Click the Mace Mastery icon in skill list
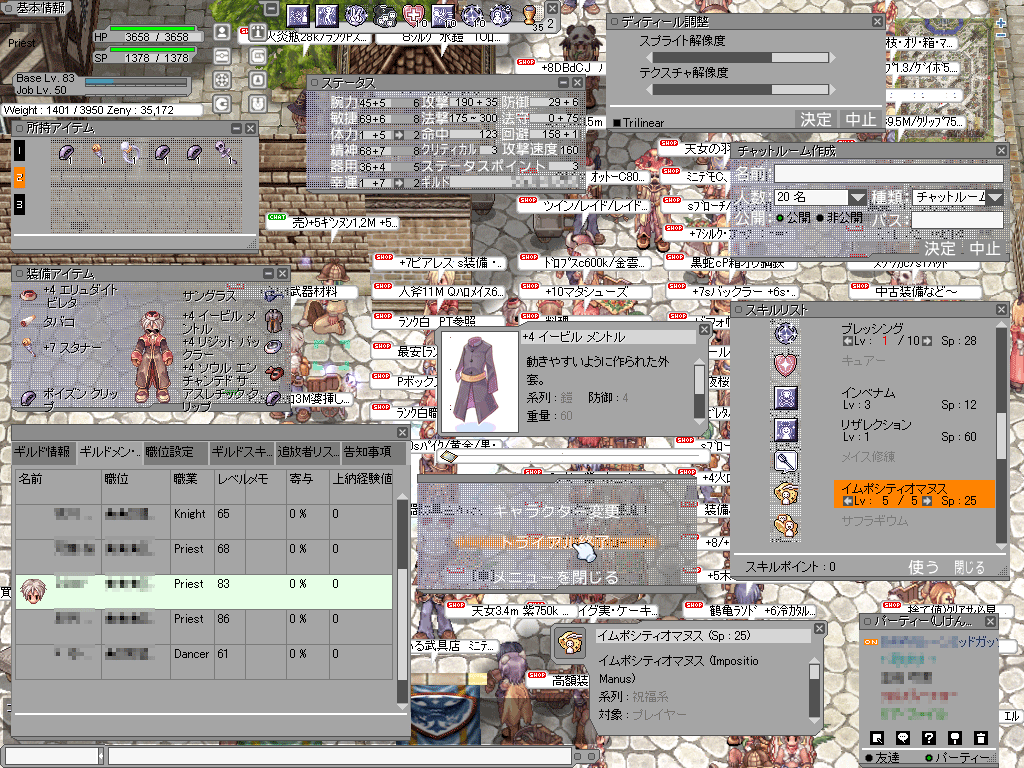The height and width of the screenshot is (768, 1024). tap(786, 462)
